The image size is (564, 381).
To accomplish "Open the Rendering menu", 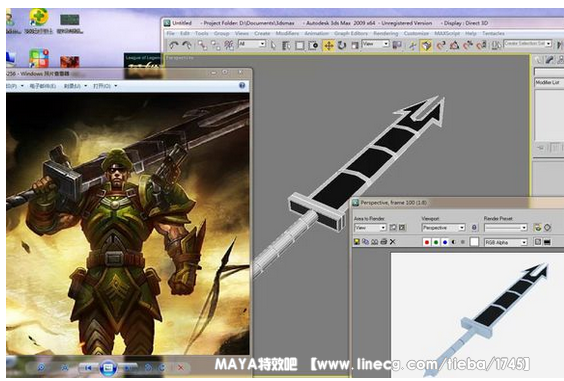I will pos(386,33).
